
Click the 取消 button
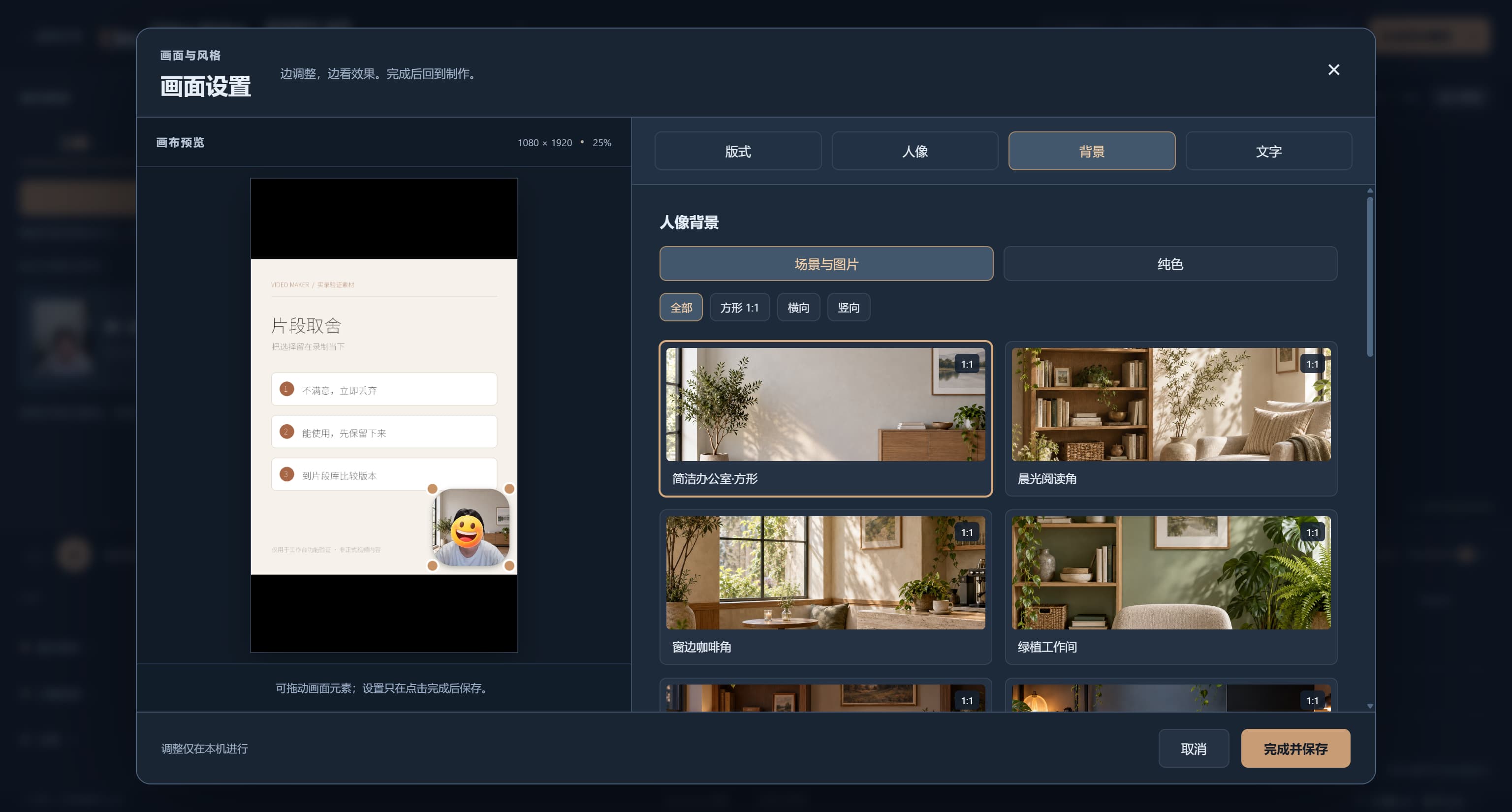click(1193, 749)
